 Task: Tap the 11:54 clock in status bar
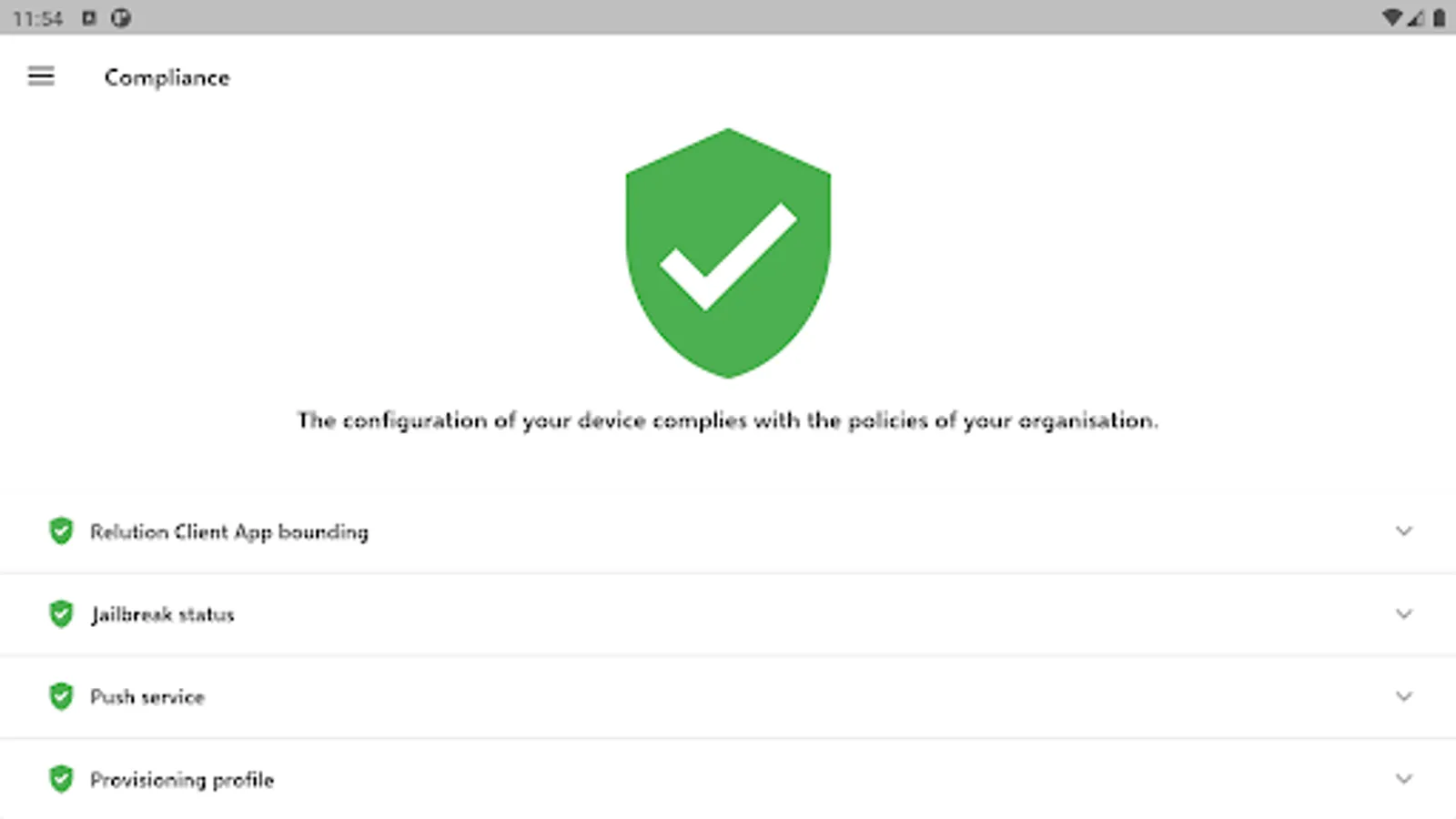point(38,18)
